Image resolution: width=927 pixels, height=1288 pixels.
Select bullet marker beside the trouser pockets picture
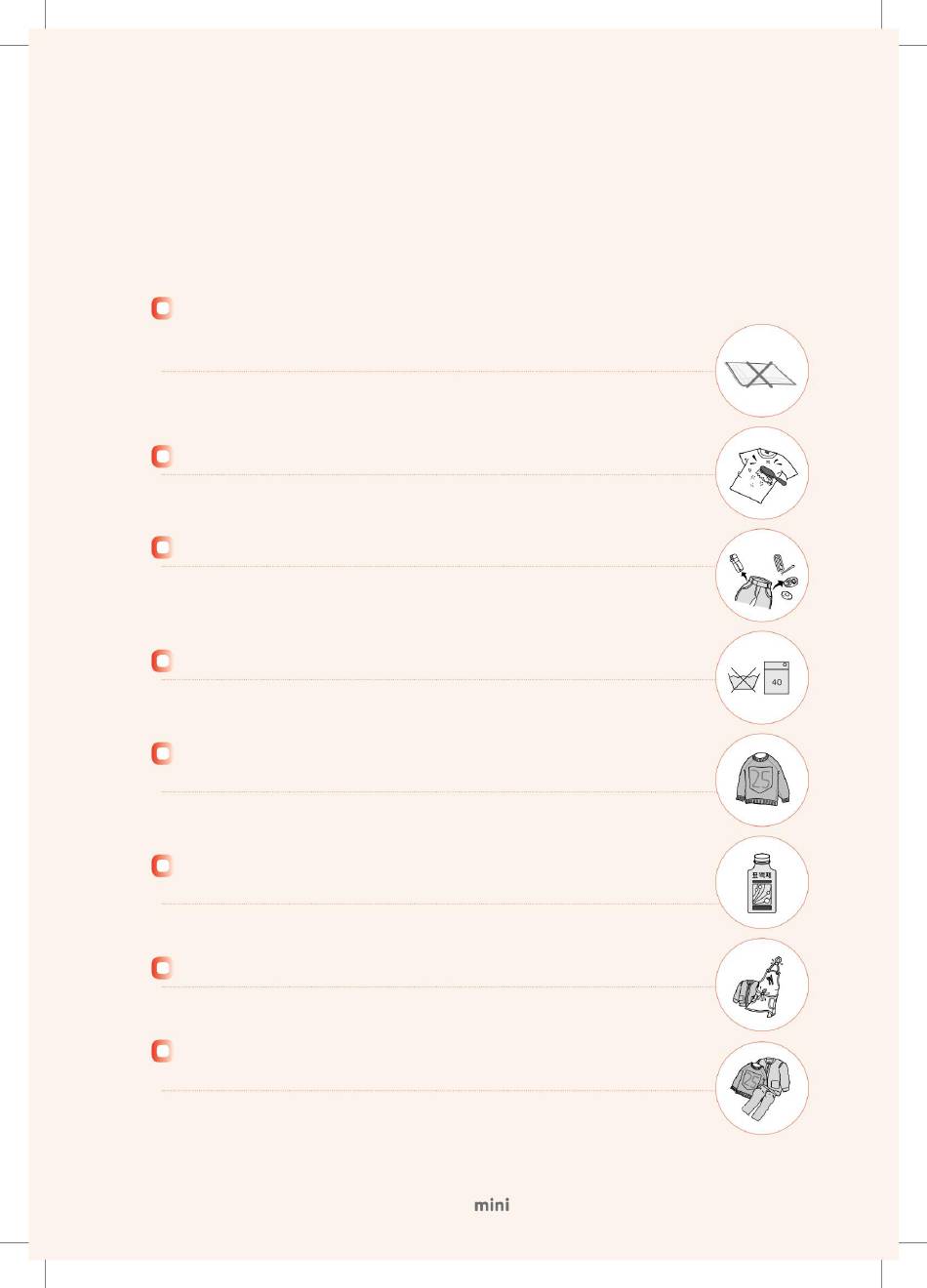click(162, 547)
